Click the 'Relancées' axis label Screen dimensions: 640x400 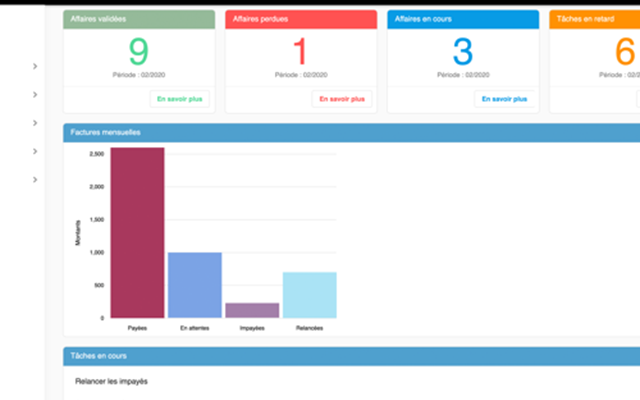pos(309,328)
